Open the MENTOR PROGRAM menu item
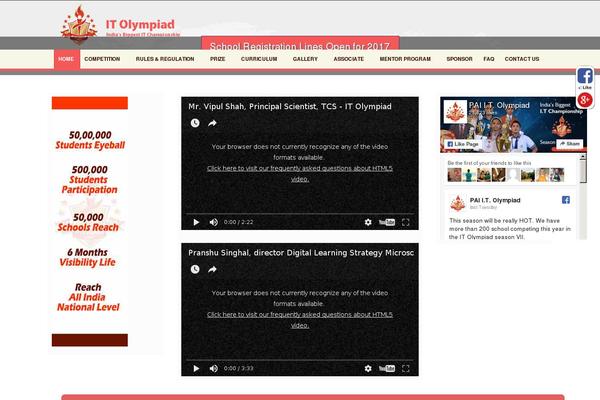Screen dimensions: 600x400 (405, 59)
